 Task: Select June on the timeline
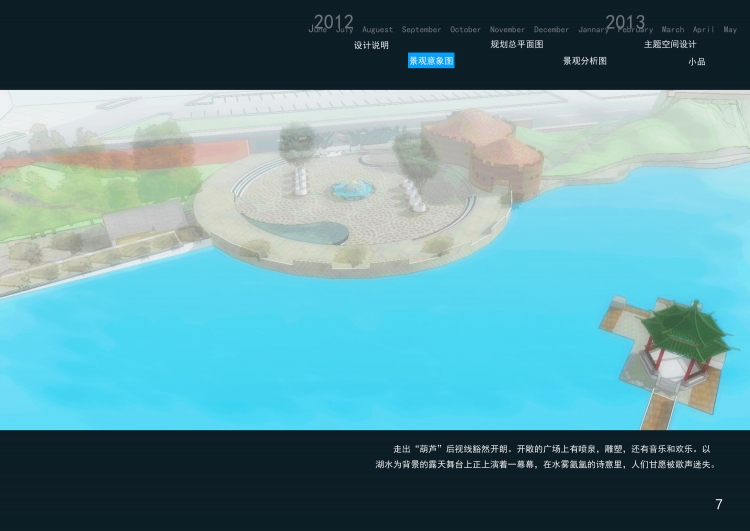pos(317,30)
